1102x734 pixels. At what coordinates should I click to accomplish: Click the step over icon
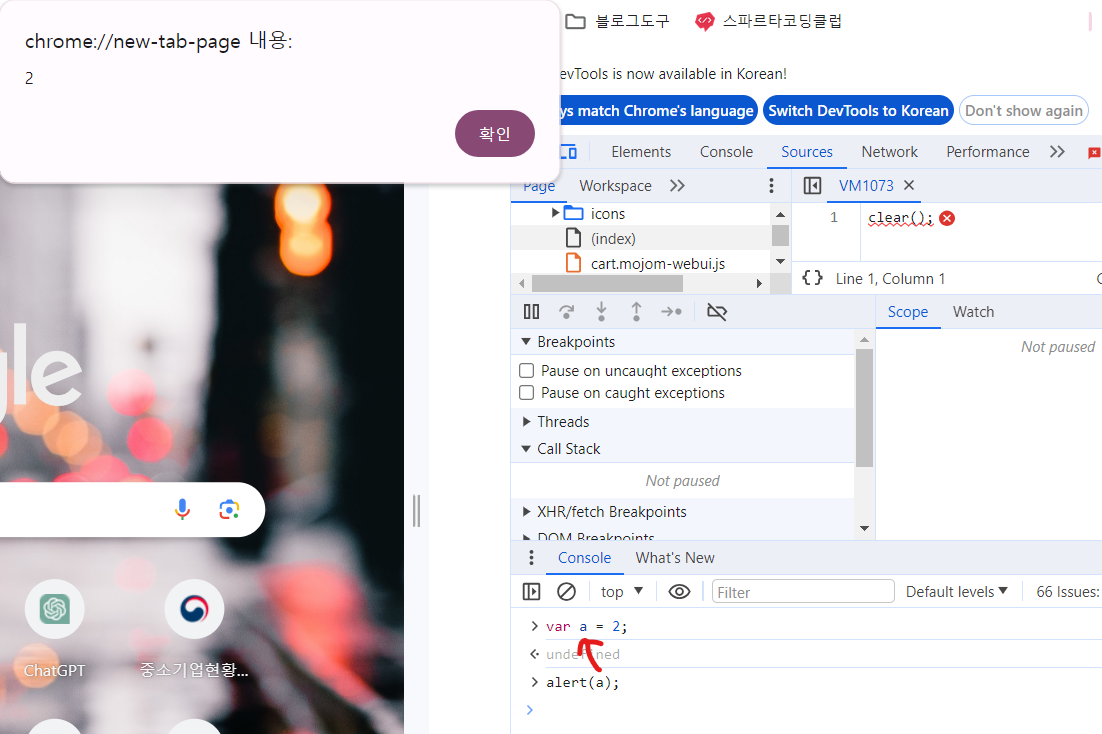pos(566,311)
